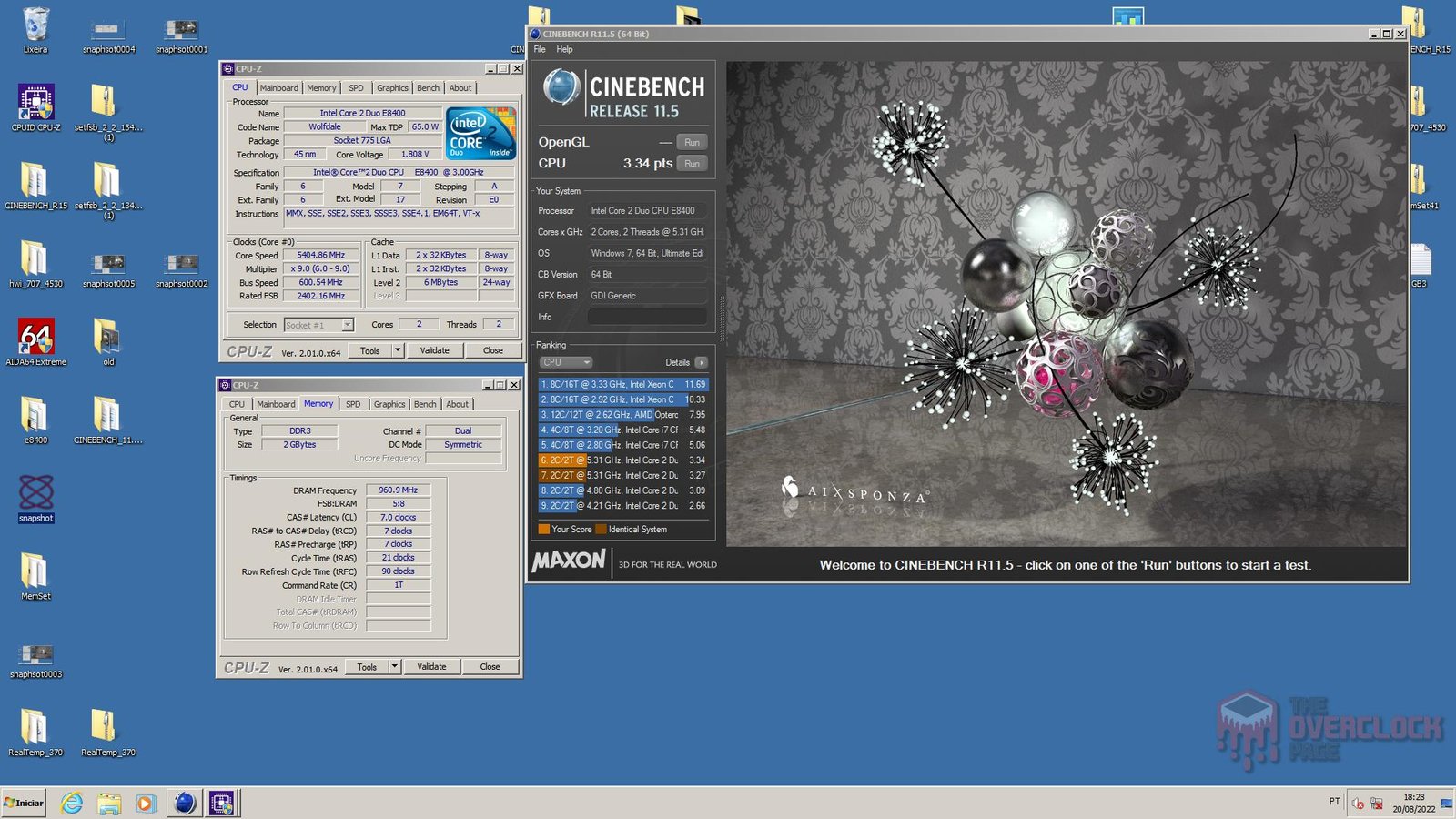
Task: Launch RealTemp_370 from the desktop
Action: click(x=35, y=728)
